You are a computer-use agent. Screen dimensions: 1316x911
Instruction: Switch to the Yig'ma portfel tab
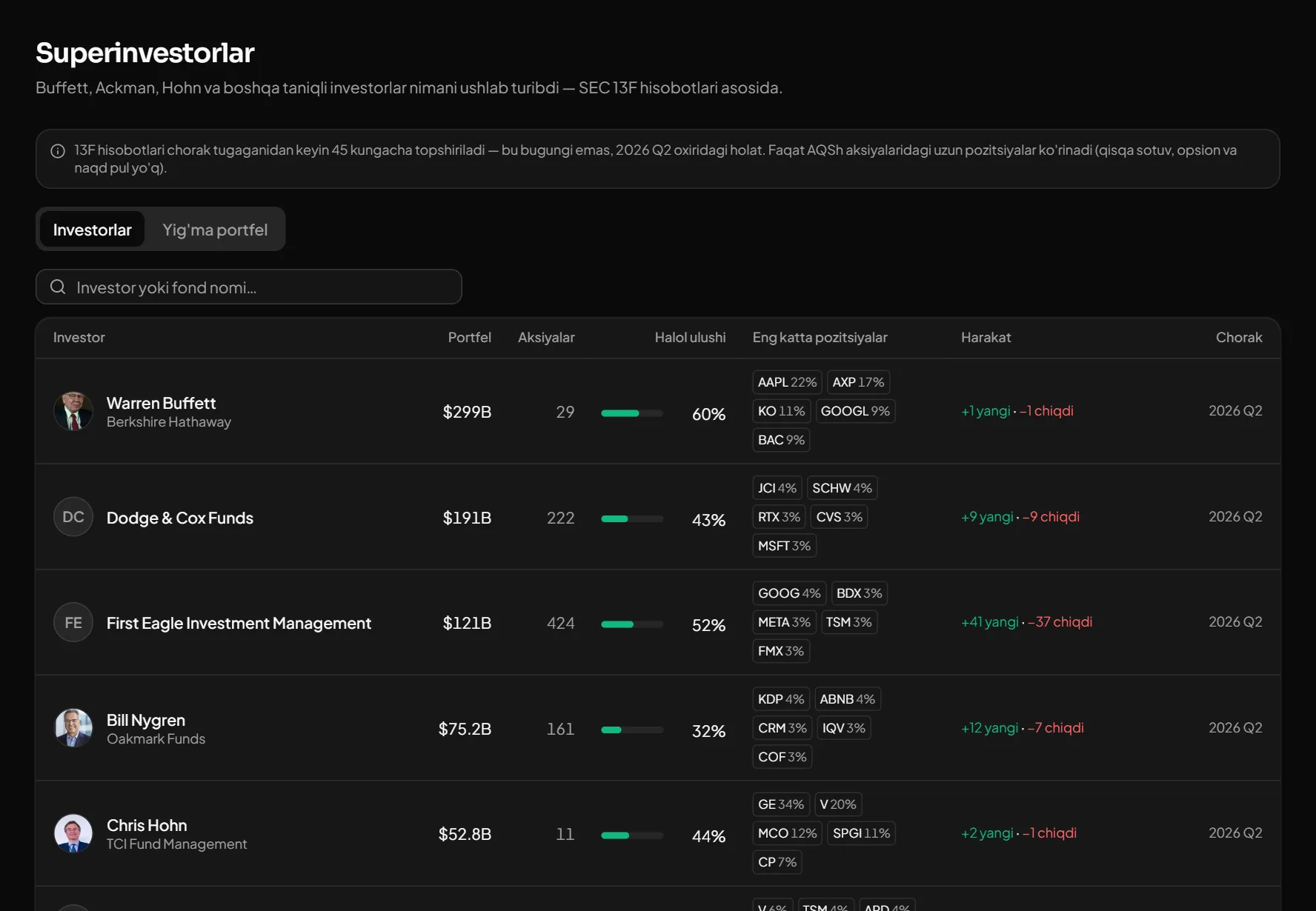[x=215, y=230]
